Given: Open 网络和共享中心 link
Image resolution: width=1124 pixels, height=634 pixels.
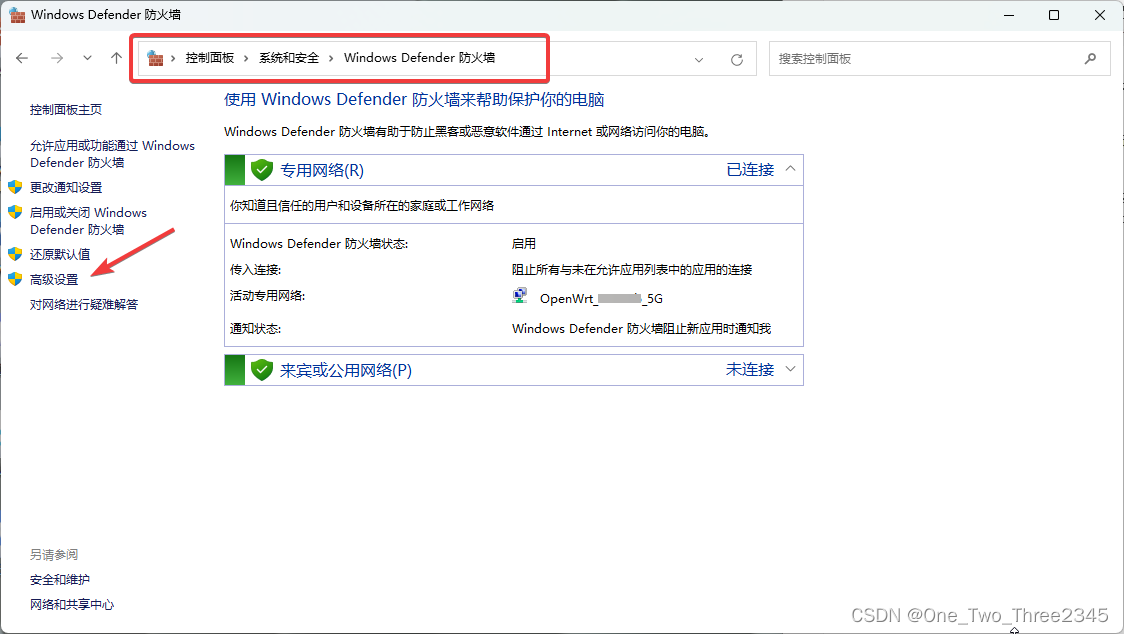Looking at the screenshot, I should point(72,605).
